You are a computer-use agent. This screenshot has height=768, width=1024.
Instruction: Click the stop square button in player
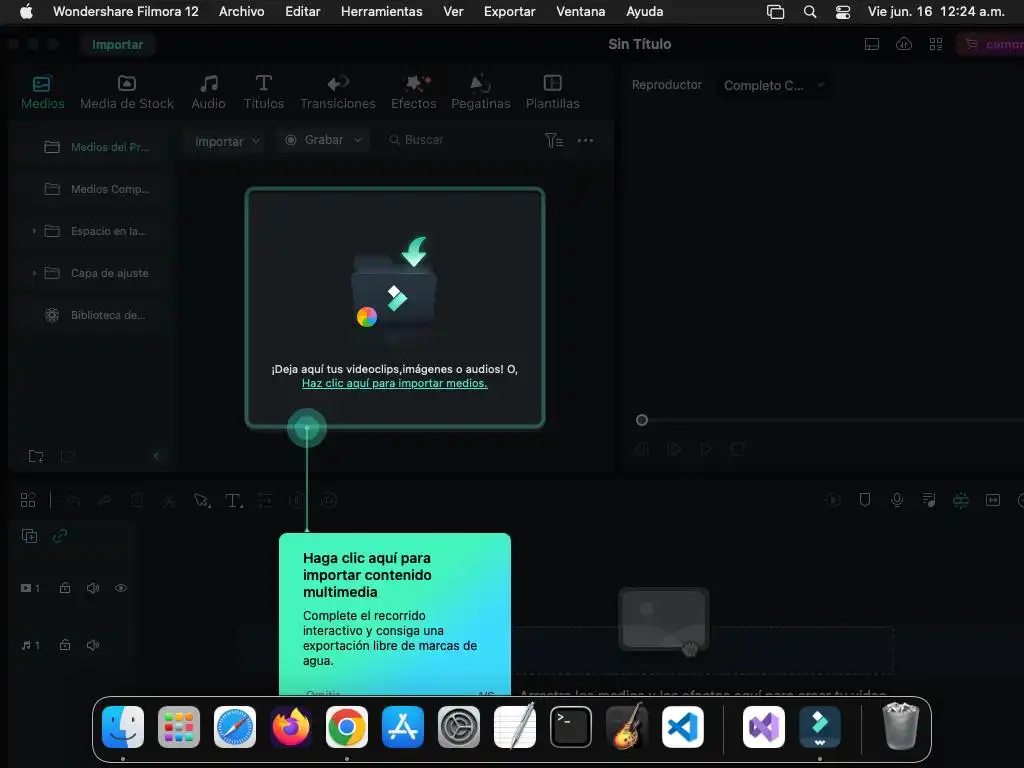[737, 449]
